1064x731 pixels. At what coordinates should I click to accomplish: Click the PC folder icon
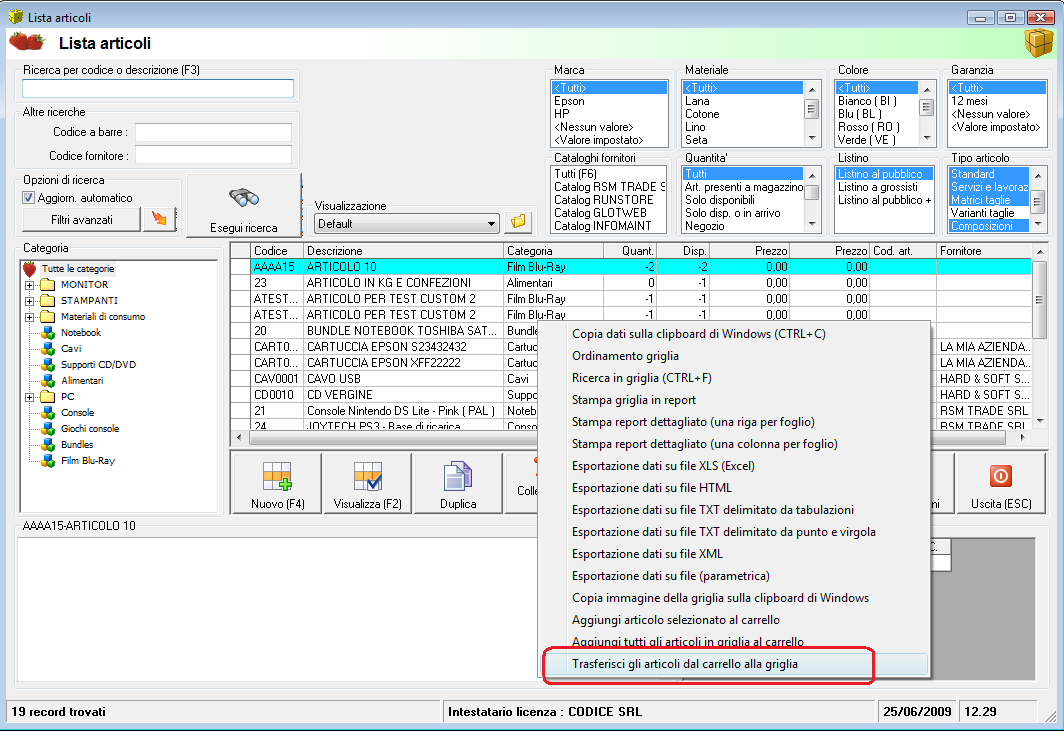tap(48, 396)
